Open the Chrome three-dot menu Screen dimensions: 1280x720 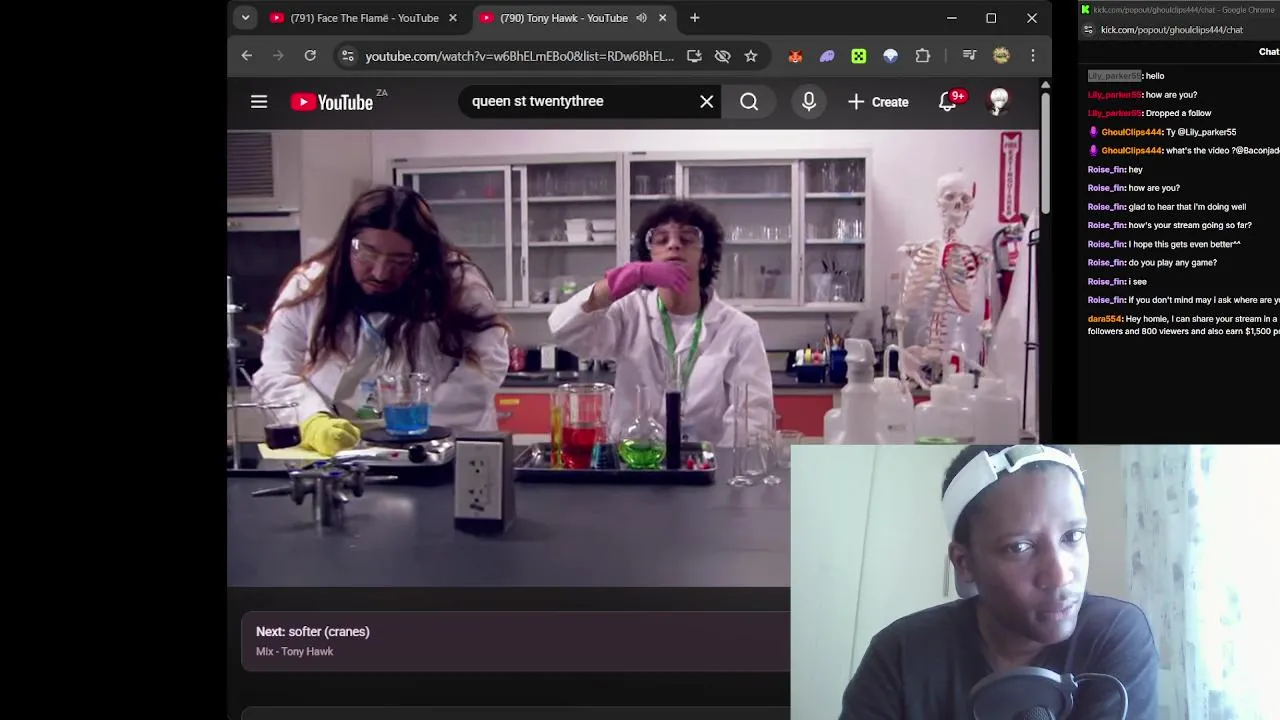1033,56
